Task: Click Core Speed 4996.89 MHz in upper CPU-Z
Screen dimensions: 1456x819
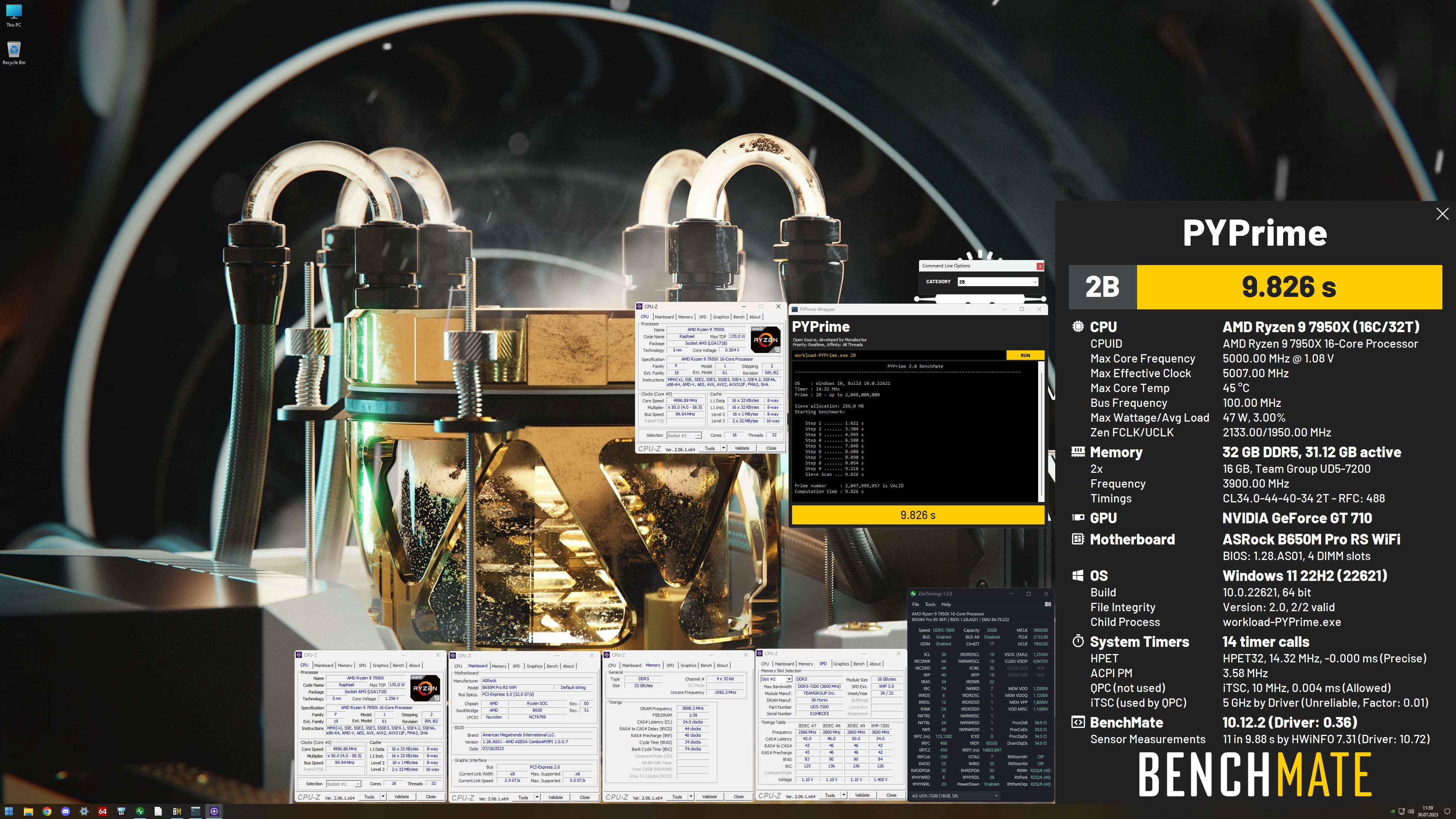Action: [x=685, y=401]
